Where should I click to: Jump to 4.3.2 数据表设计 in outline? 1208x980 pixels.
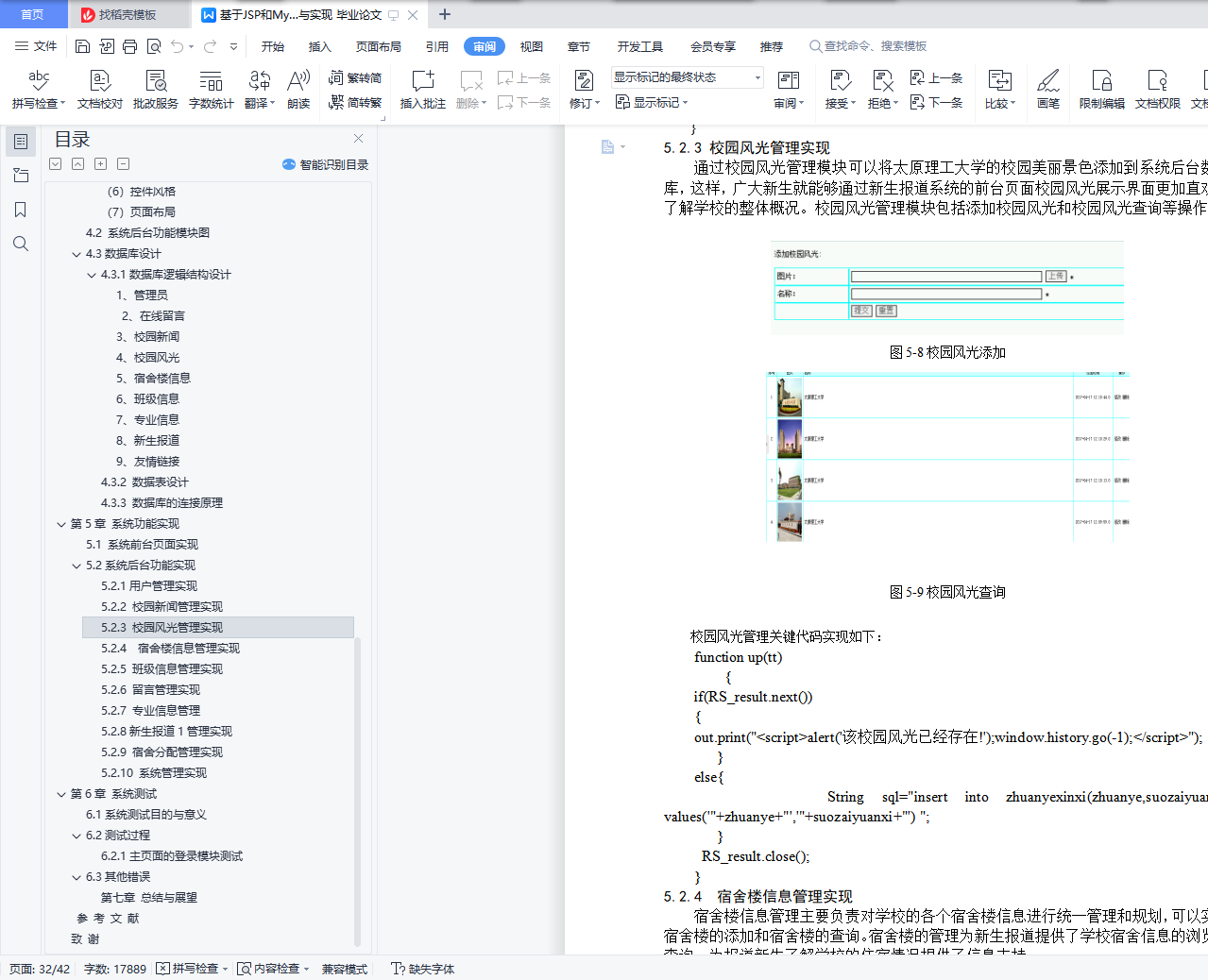[145, 482]
